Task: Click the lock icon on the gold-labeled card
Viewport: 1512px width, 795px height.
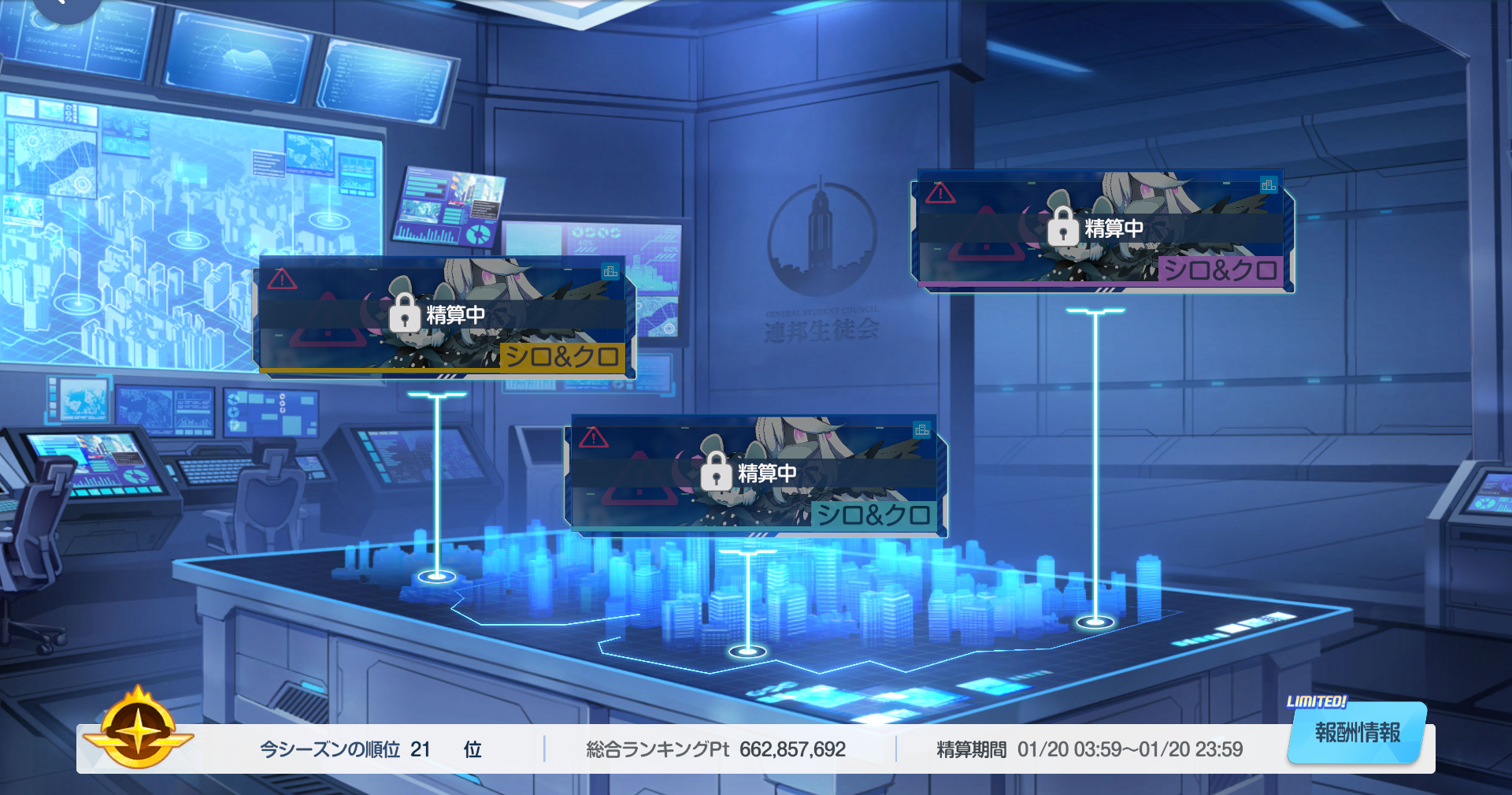Action: coord(404,313)
